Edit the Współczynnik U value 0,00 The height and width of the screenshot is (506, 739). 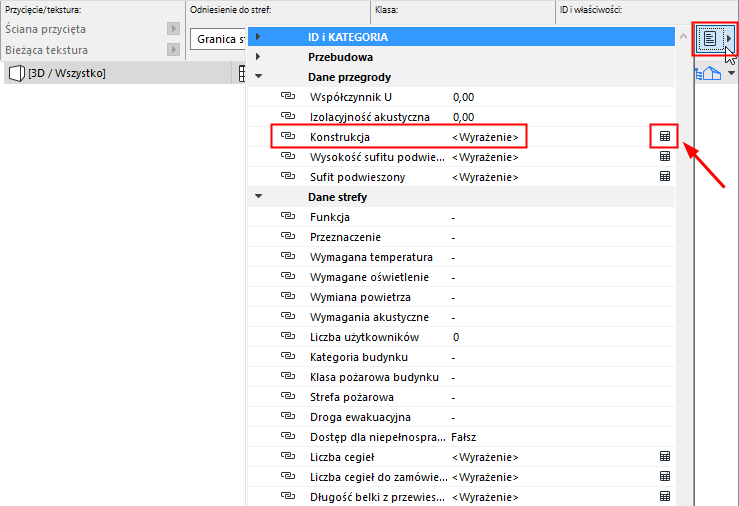coord(463,97)
